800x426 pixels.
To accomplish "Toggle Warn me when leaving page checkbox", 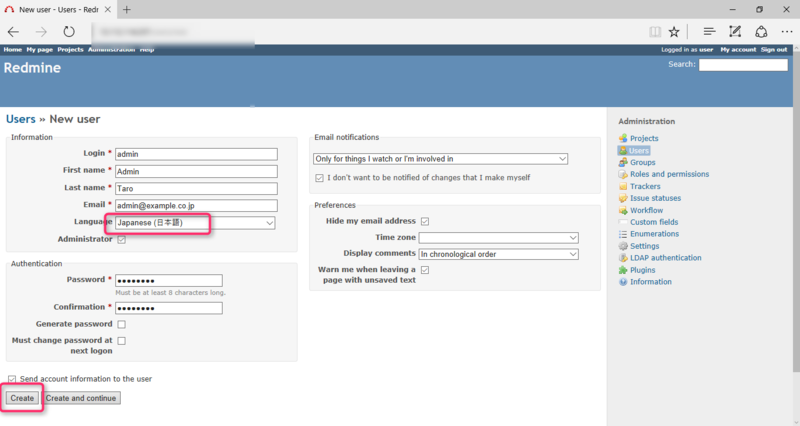I will pos(425,269).
